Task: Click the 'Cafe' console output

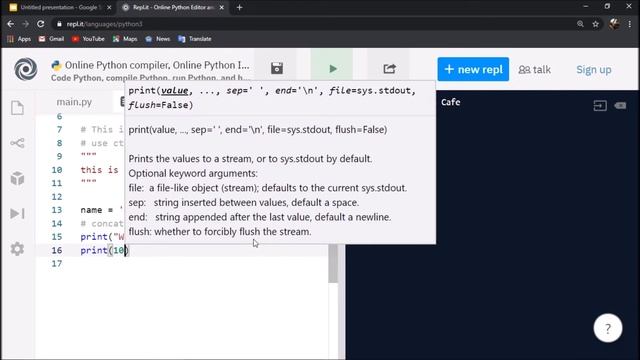Action: point(451,102)
